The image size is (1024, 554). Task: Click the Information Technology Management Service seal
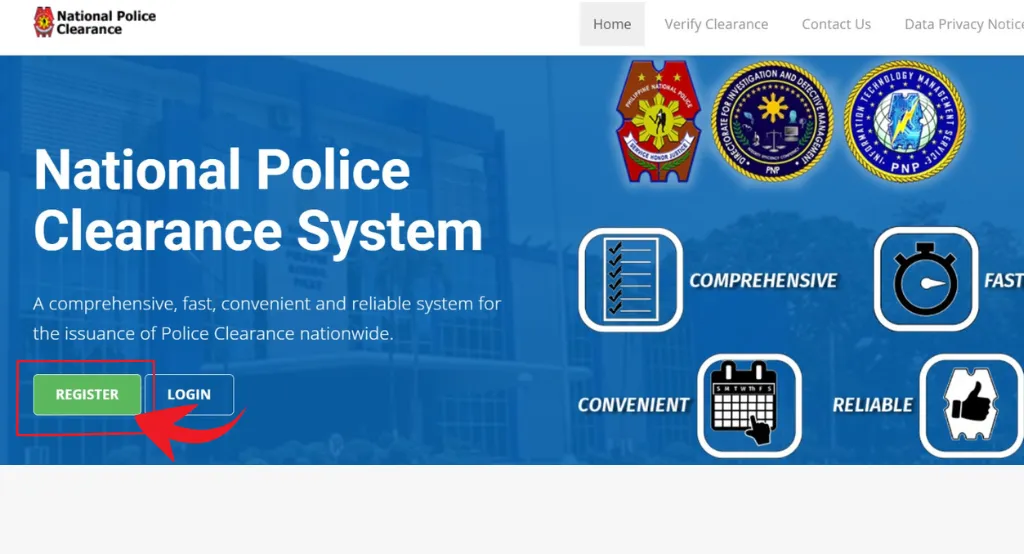click(x=904, y=121)
